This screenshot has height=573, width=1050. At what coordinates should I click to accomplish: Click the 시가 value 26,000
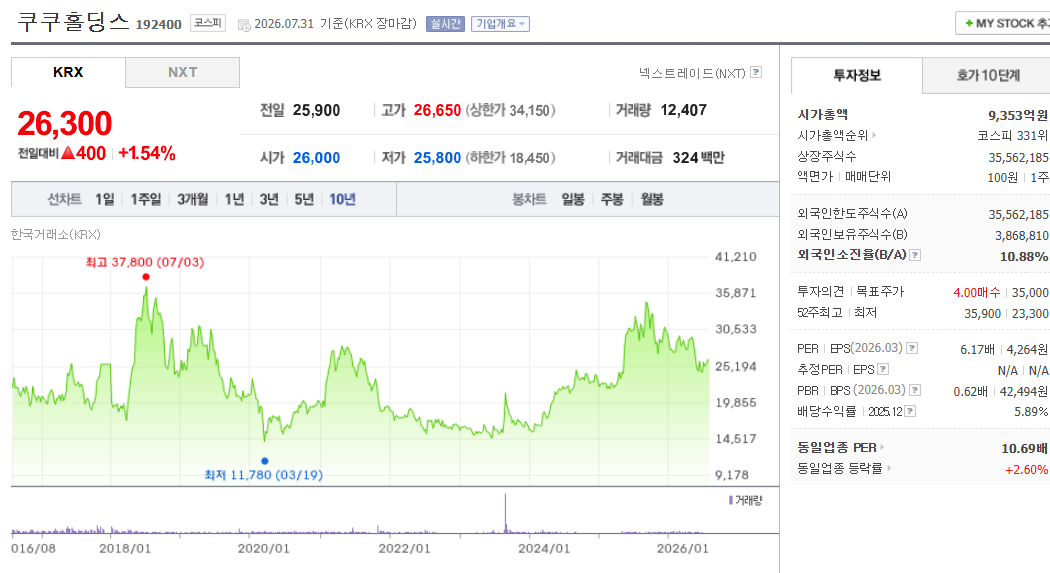click(317, 158)
